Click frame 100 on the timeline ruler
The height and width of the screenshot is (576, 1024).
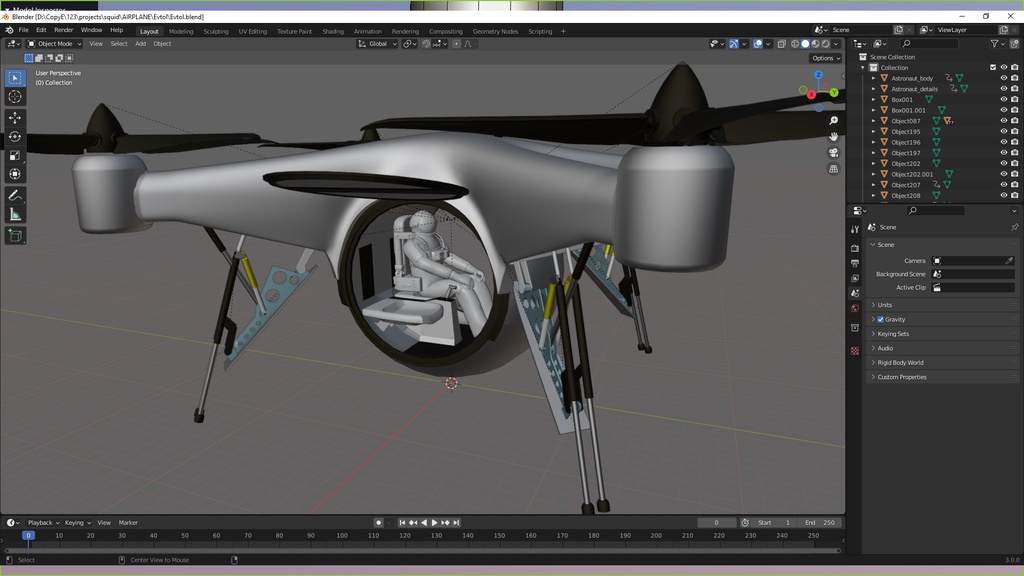click(342, 536)
